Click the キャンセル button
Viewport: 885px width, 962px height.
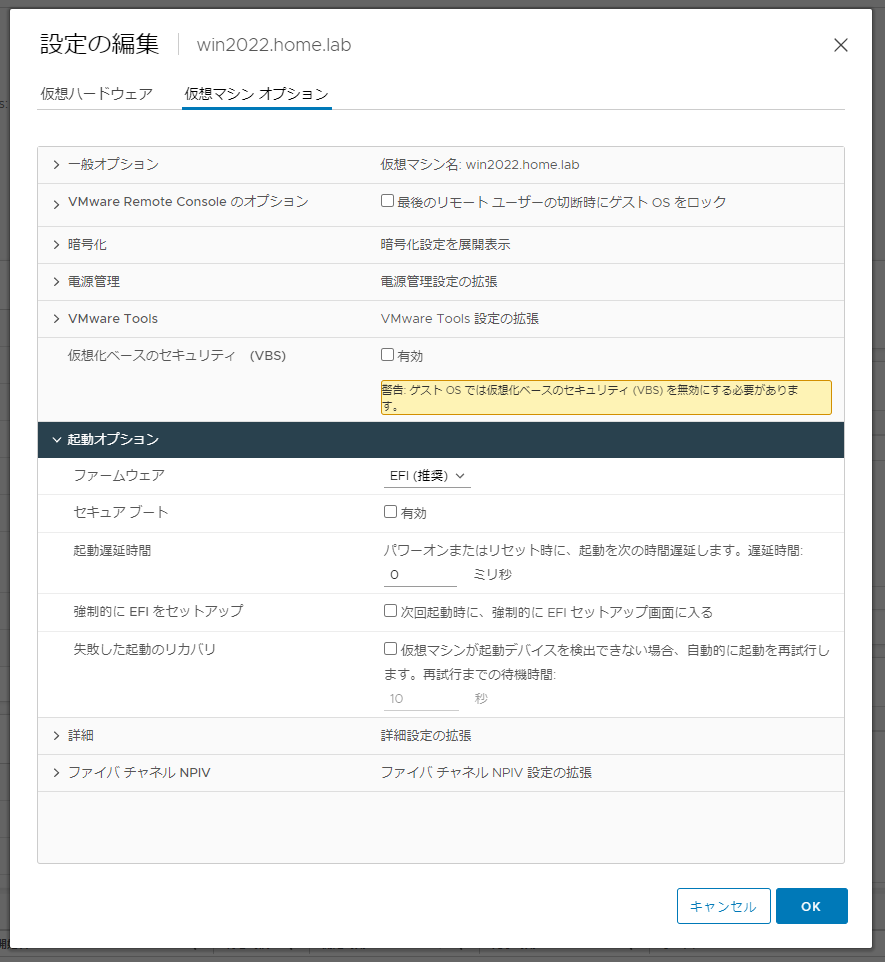(723, 905)
